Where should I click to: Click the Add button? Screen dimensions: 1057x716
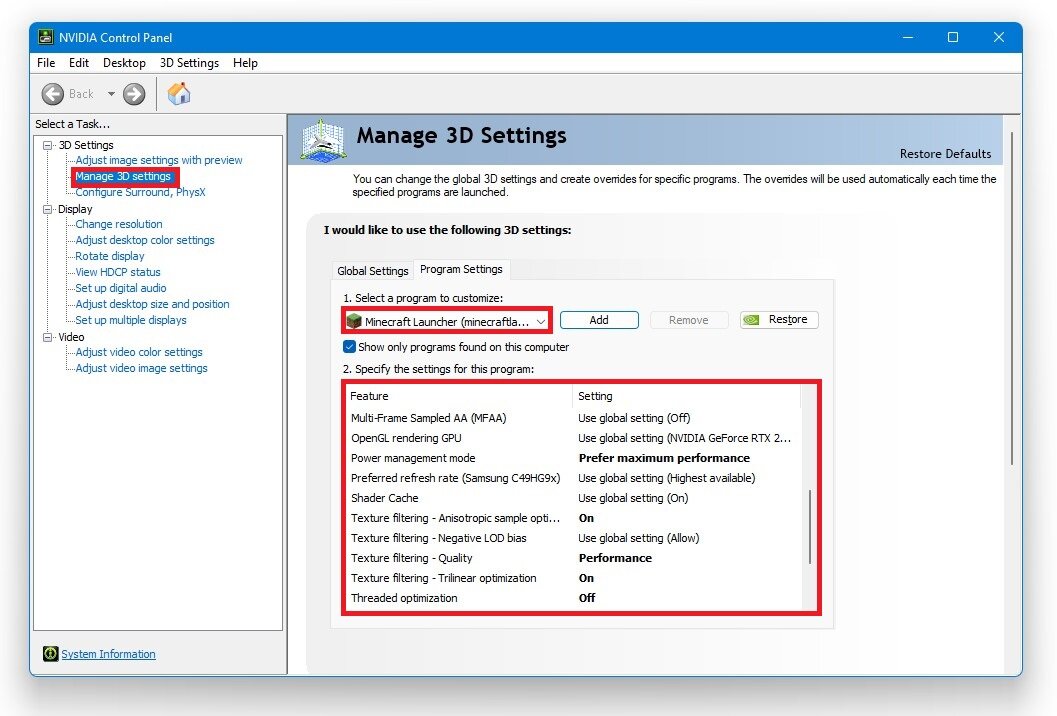tap(599, 319)
